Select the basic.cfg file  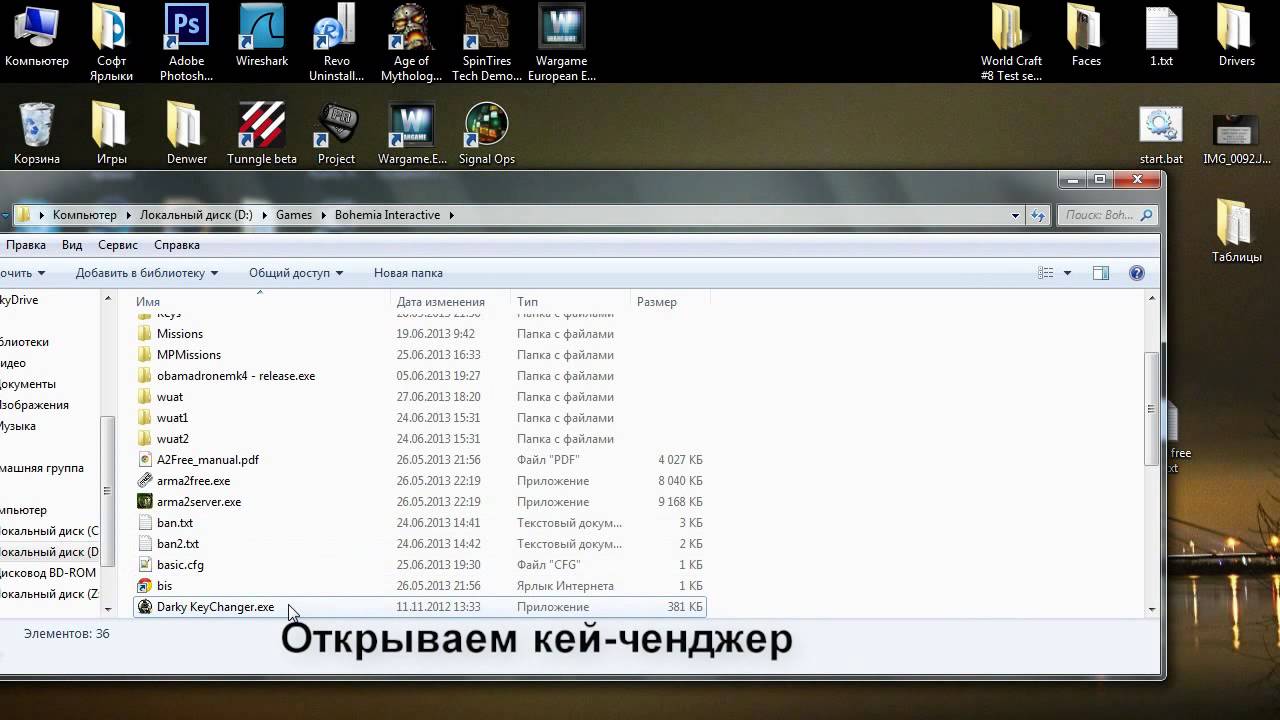[x=420, y=565]
